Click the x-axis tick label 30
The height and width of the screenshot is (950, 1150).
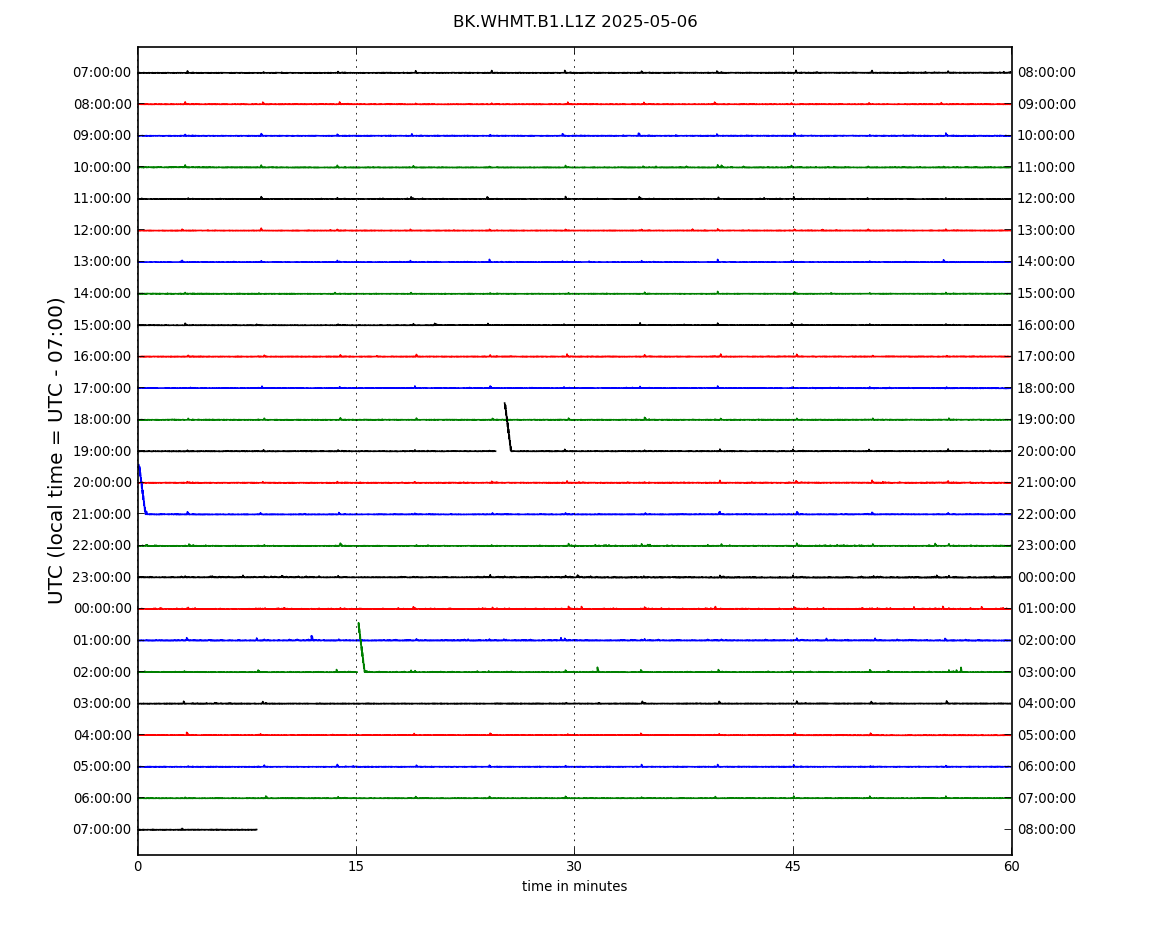click(x=574, y=866)
